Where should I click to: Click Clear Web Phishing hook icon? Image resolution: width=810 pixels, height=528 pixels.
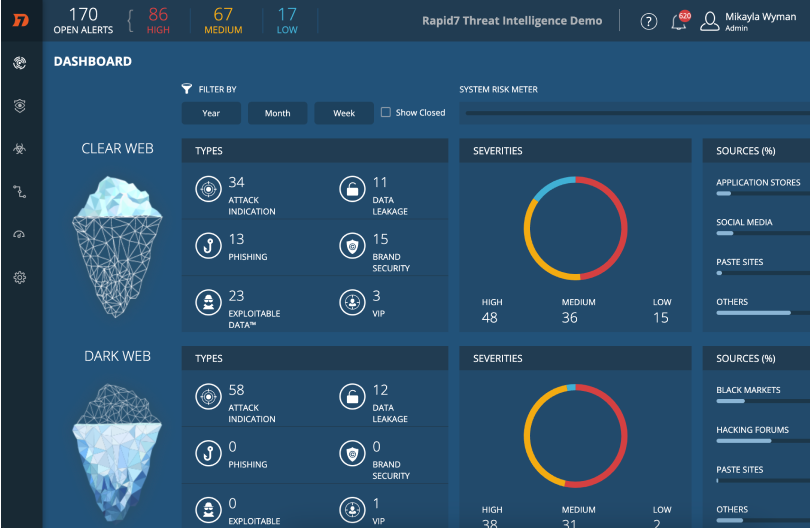[x=208, y=246]
